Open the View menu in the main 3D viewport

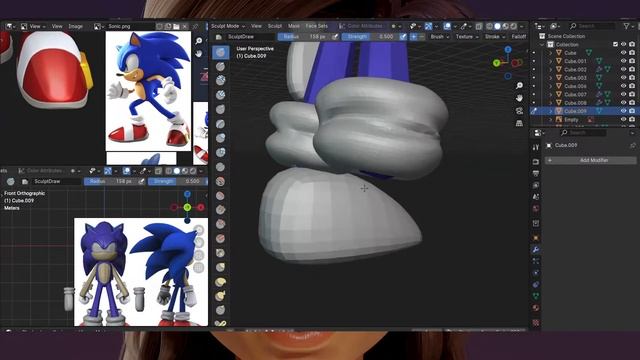256,26
